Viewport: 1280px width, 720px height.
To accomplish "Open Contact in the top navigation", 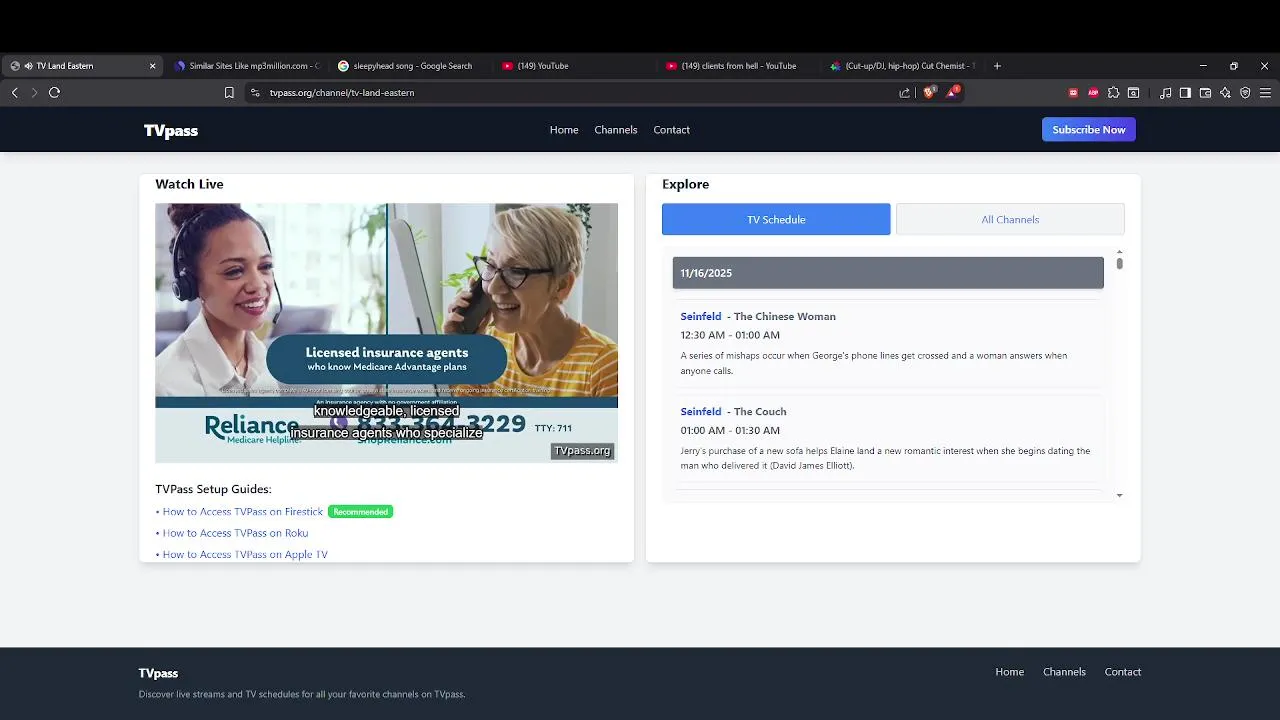I will (x=672, y=130).
